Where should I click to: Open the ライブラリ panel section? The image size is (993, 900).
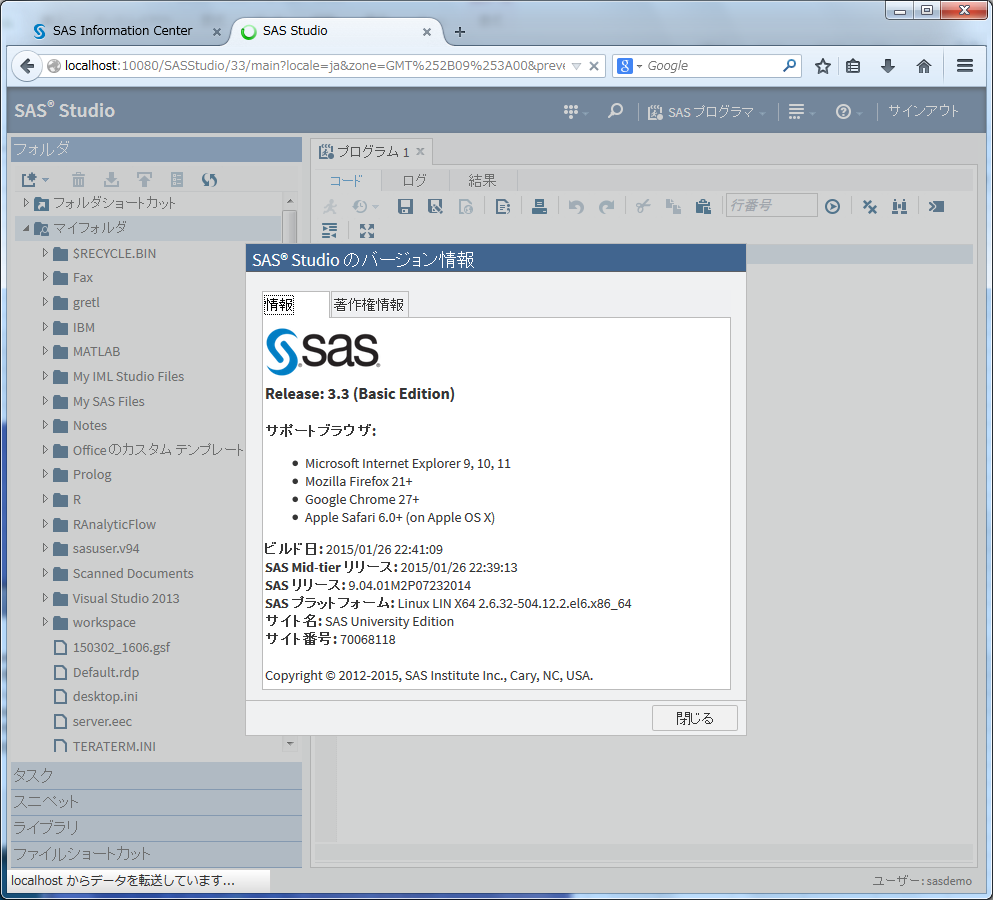tap(156, 828)
